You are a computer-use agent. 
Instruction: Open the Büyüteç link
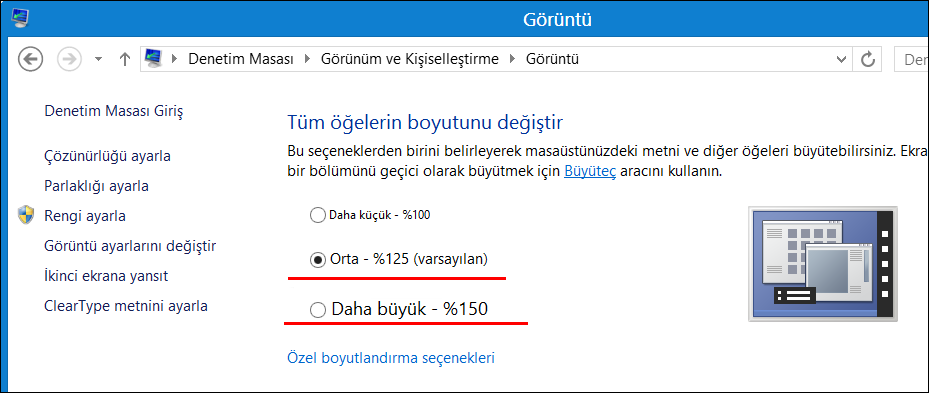(590, 172)
